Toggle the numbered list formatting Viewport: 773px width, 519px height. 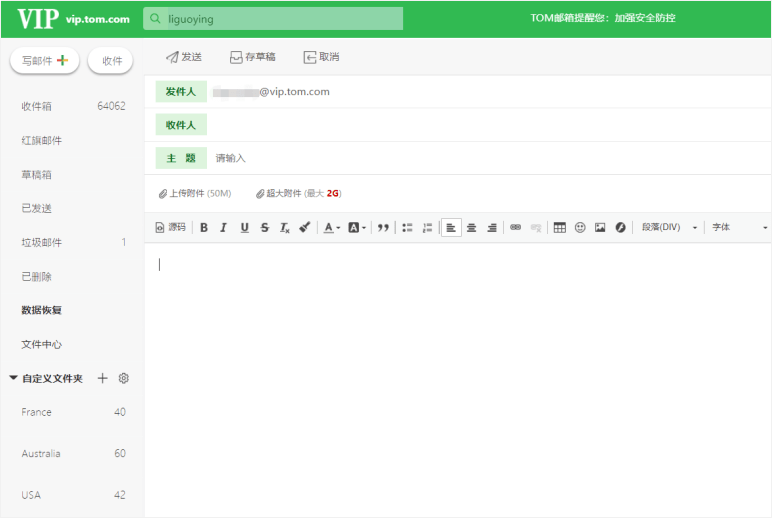(x=427, y=228)
